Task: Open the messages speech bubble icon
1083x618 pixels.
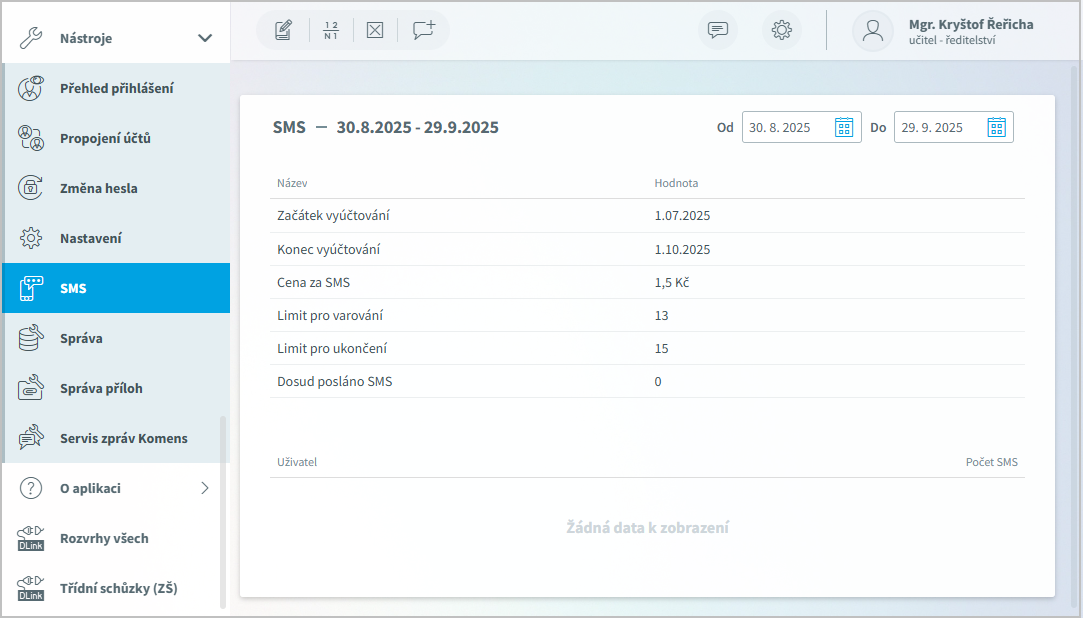Action: [718, 30]
